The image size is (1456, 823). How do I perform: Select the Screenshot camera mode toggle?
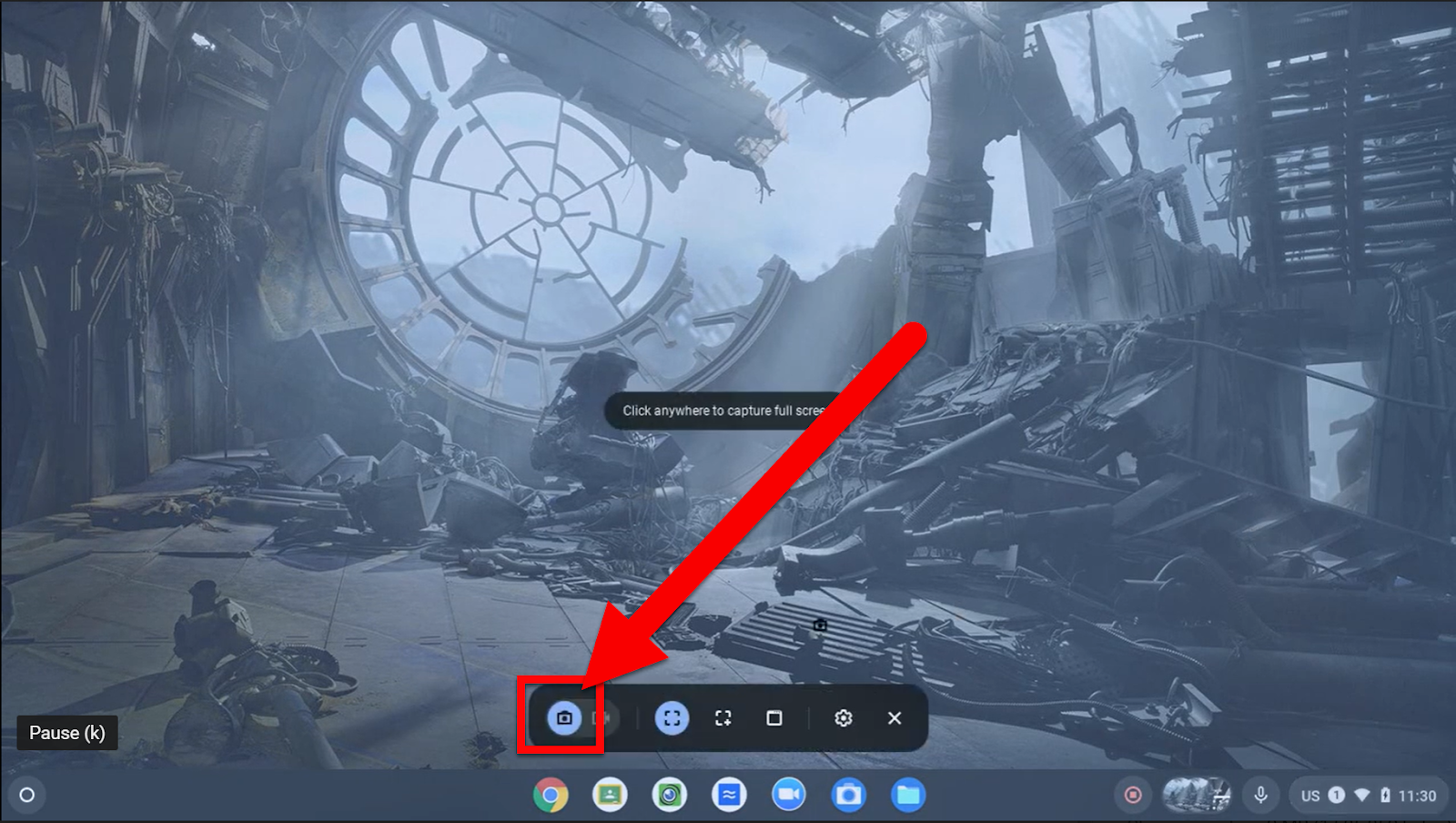coord(564,718)
